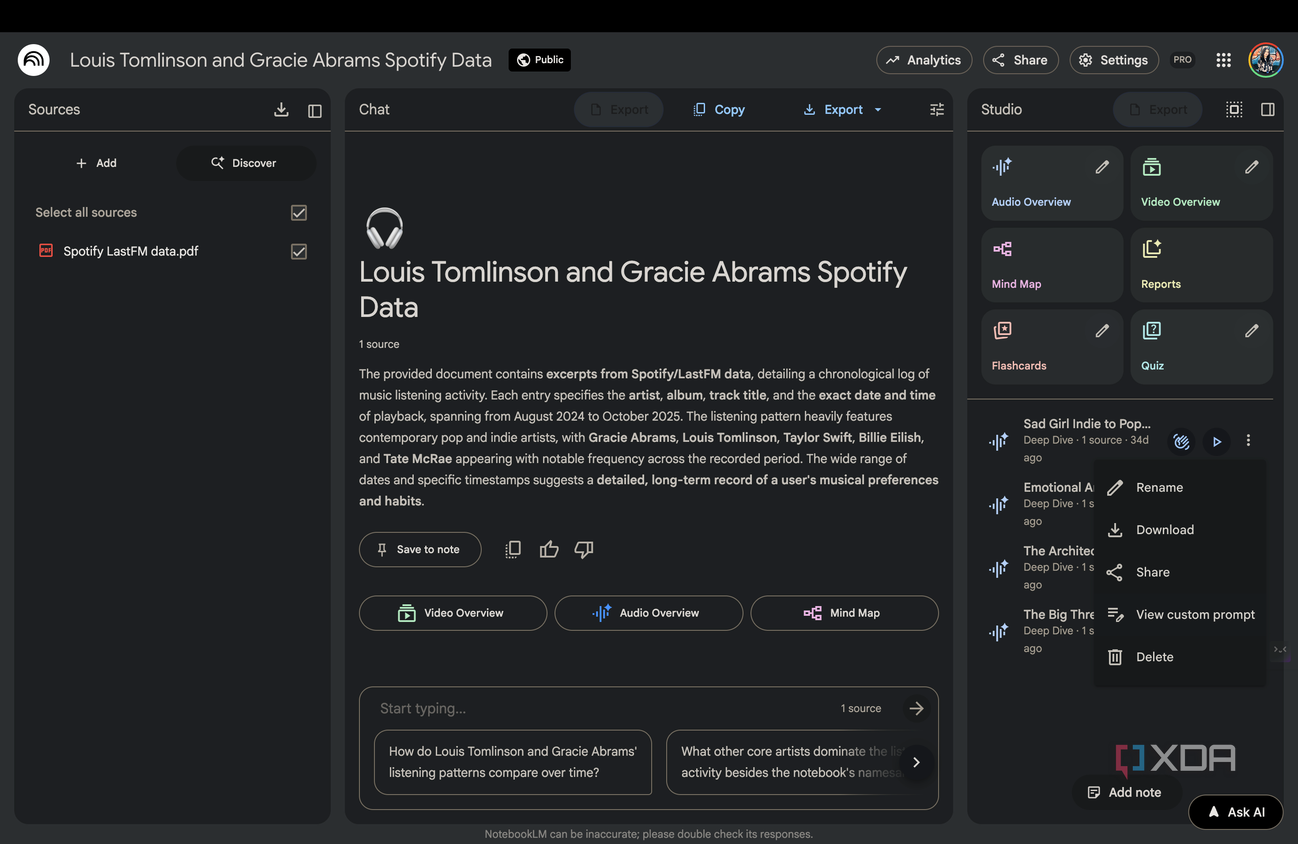This screenshot has width=1298, height=844.
Task: Edit Quiz customization pencil
Action: 1251,331
